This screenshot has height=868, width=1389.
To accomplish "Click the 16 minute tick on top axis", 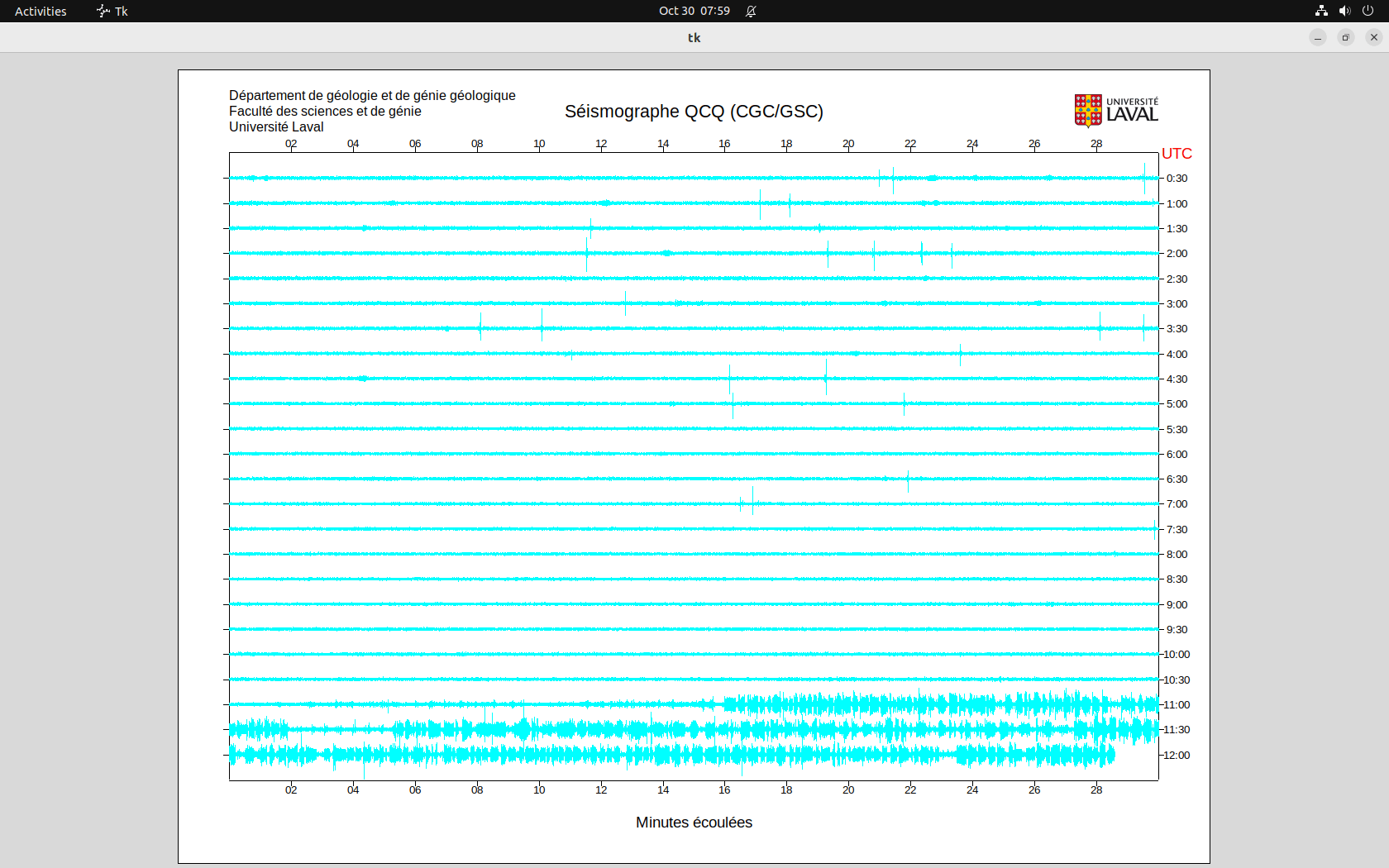I will pyautogui.click(x=724, y=144).
